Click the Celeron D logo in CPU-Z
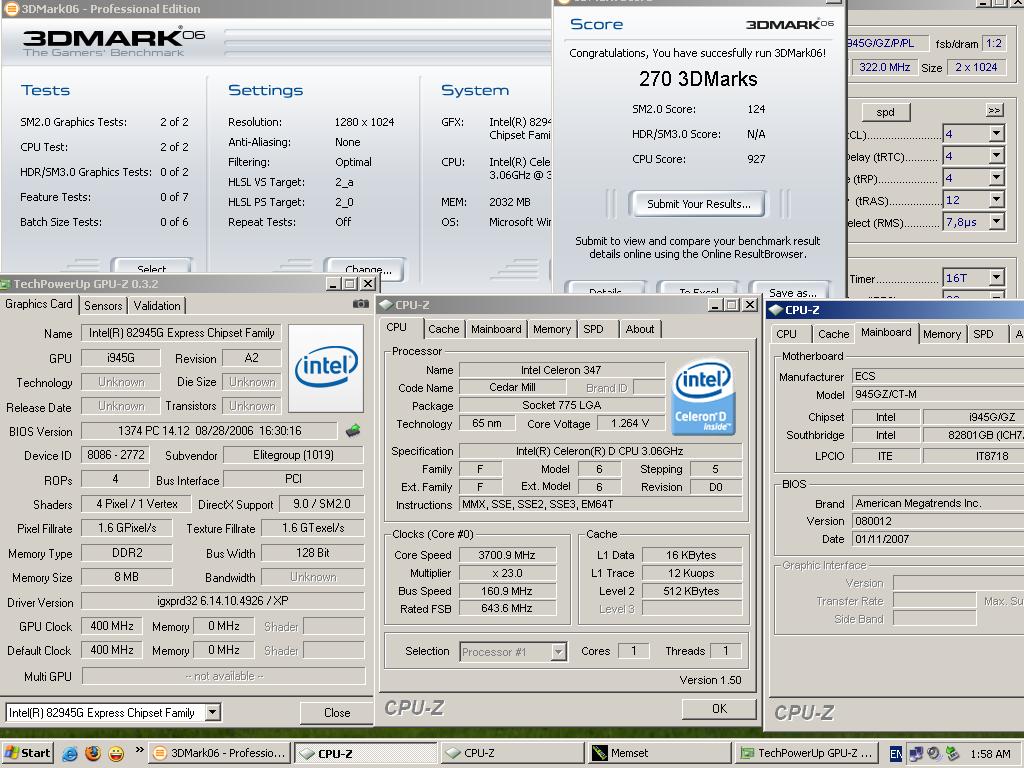Screen dimensions: 1024x768 702,396
